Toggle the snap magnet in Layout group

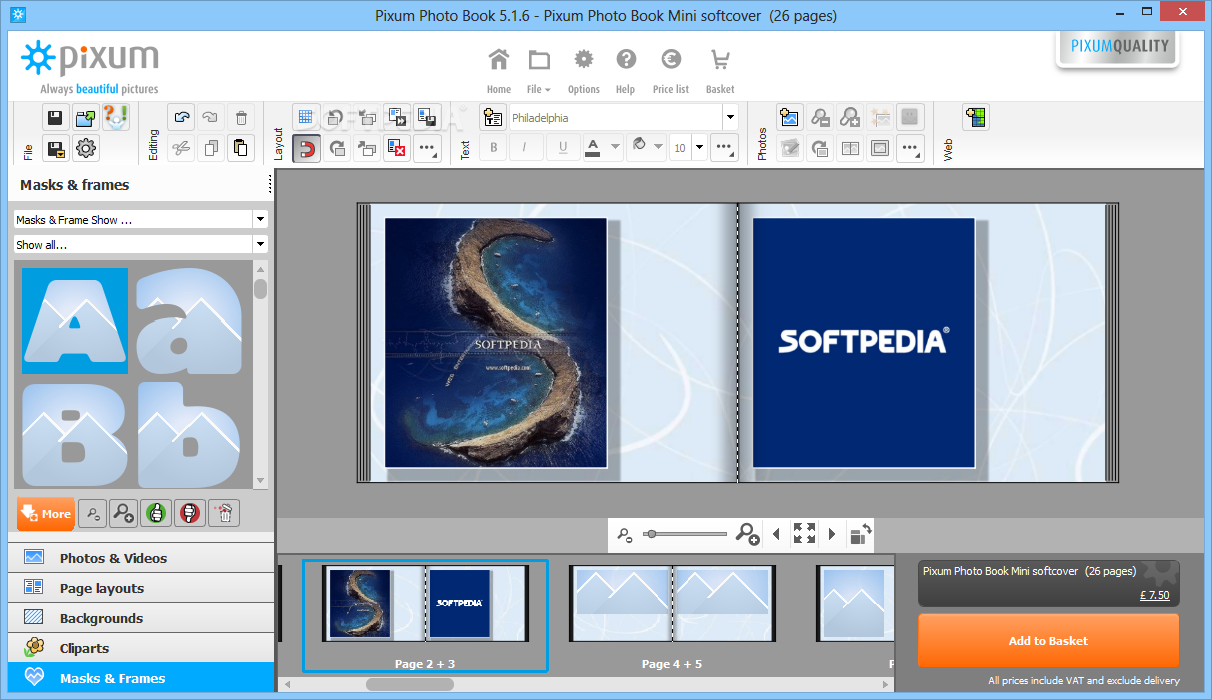306,148
